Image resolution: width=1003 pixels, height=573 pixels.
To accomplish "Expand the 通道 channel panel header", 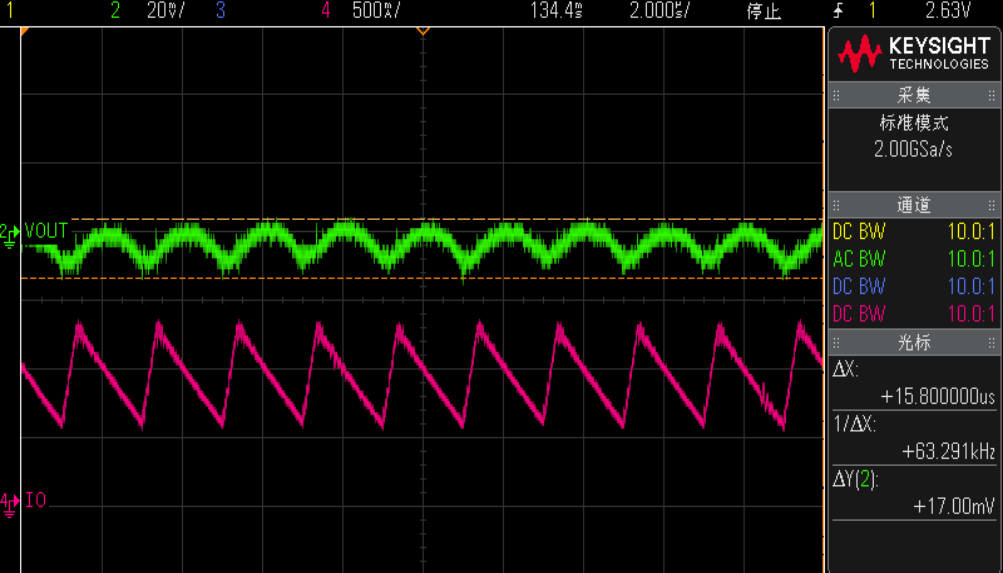I will point(914,205).
